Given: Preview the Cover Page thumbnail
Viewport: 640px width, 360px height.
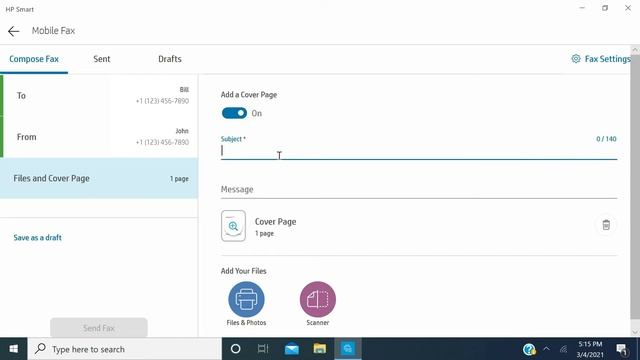Looking at the screenshot, I should tap(233, 226).
